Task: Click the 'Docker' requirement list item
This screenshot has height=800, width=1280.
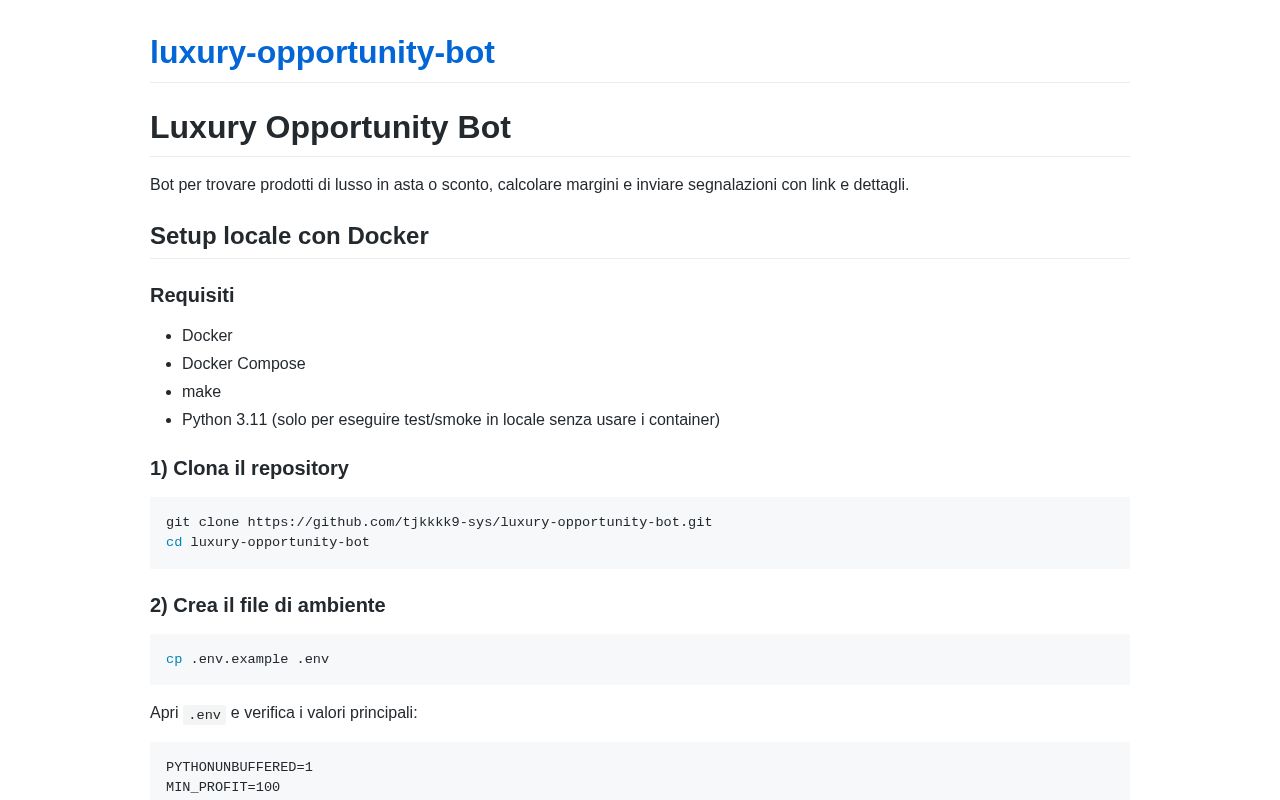Action: (207, 336)
